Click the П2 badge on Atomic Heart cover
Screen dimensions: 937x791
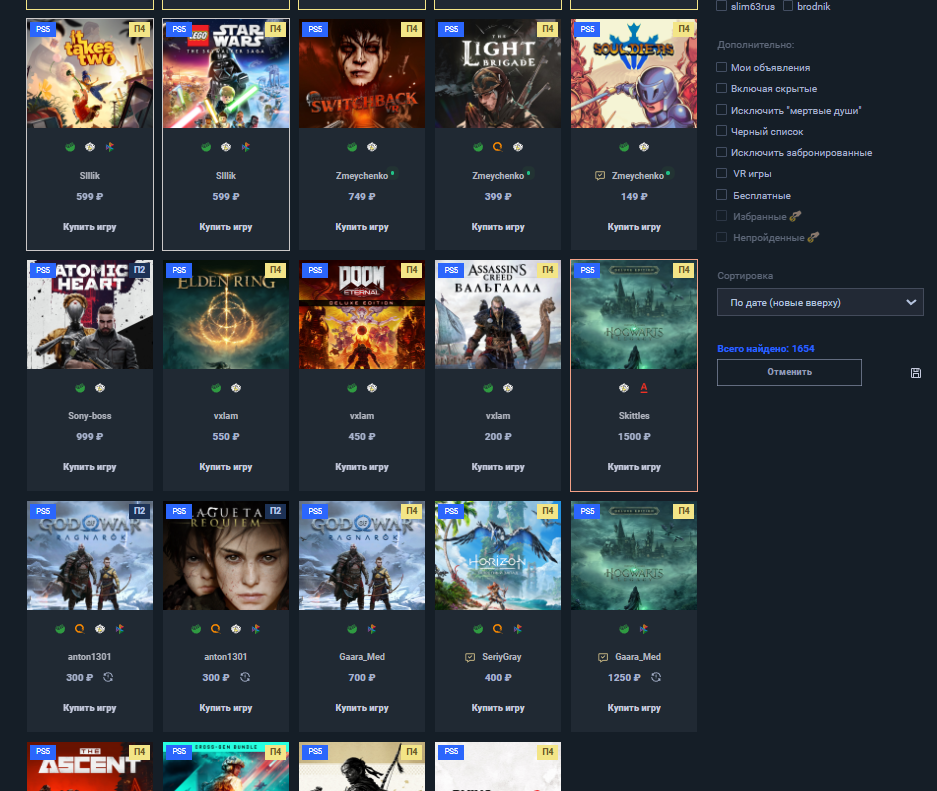[139, 270]
